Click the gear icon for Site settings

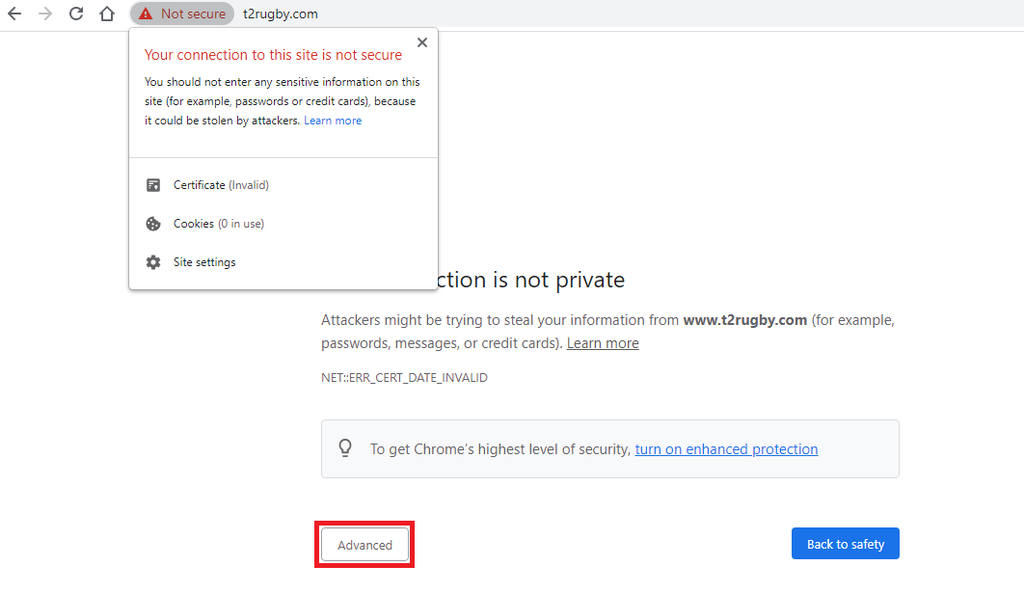click(x=153, y=263)
